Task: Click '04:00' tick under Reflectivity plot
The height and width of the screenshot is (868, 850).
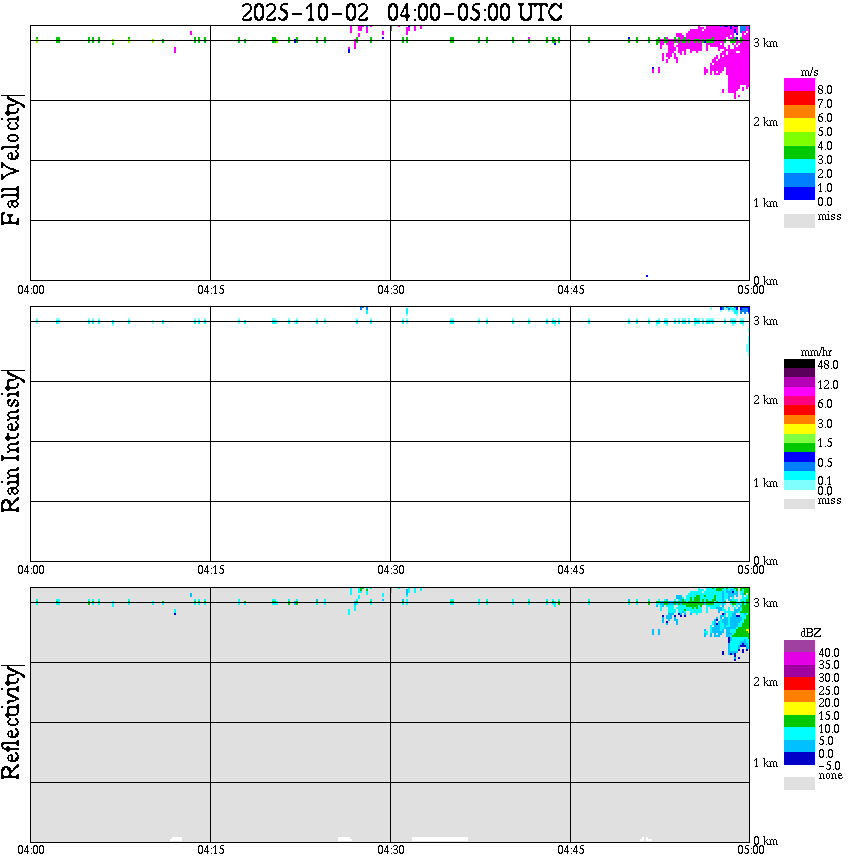Action: click(31, 850)
